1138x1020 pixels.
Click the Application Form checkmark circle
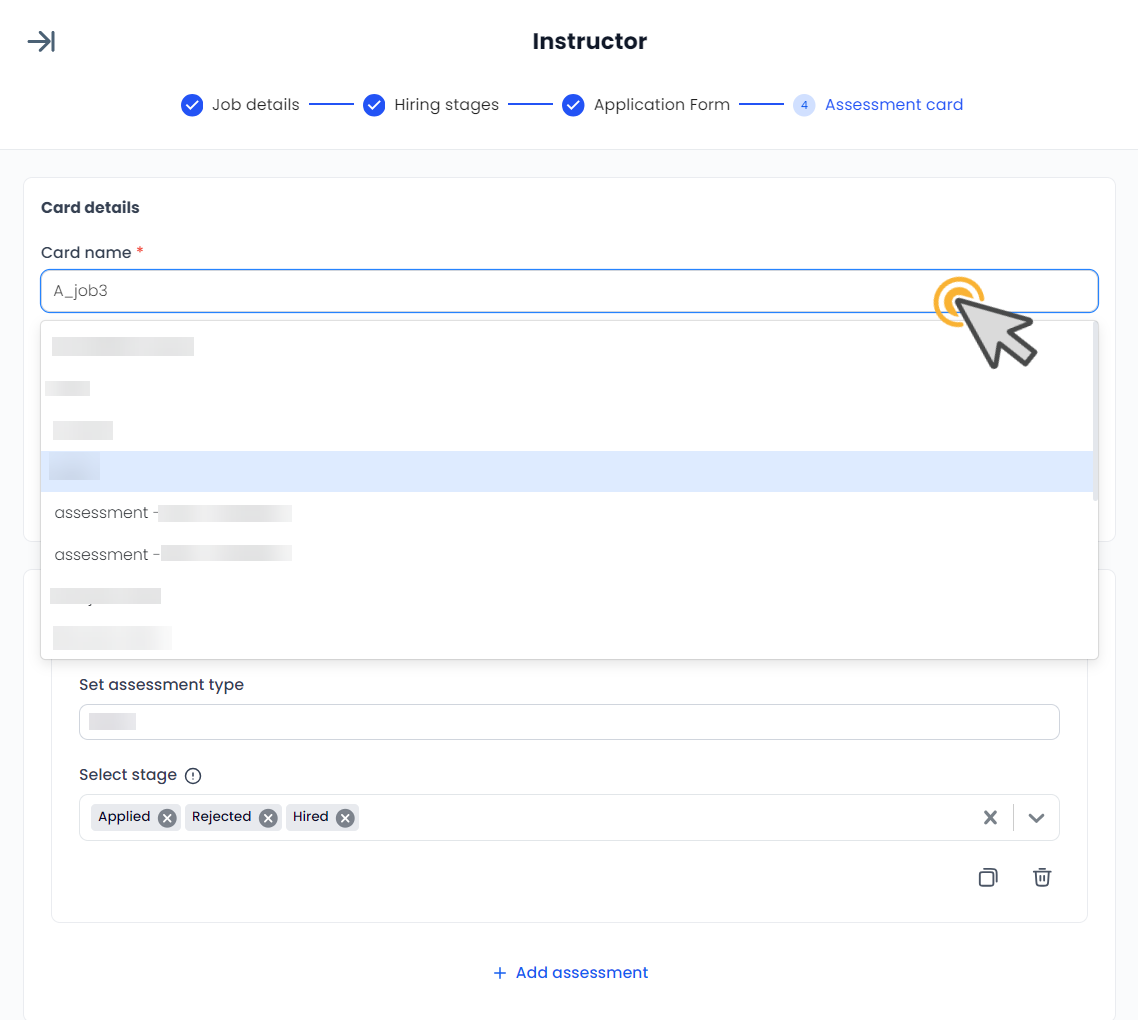(x=573, y=104)
